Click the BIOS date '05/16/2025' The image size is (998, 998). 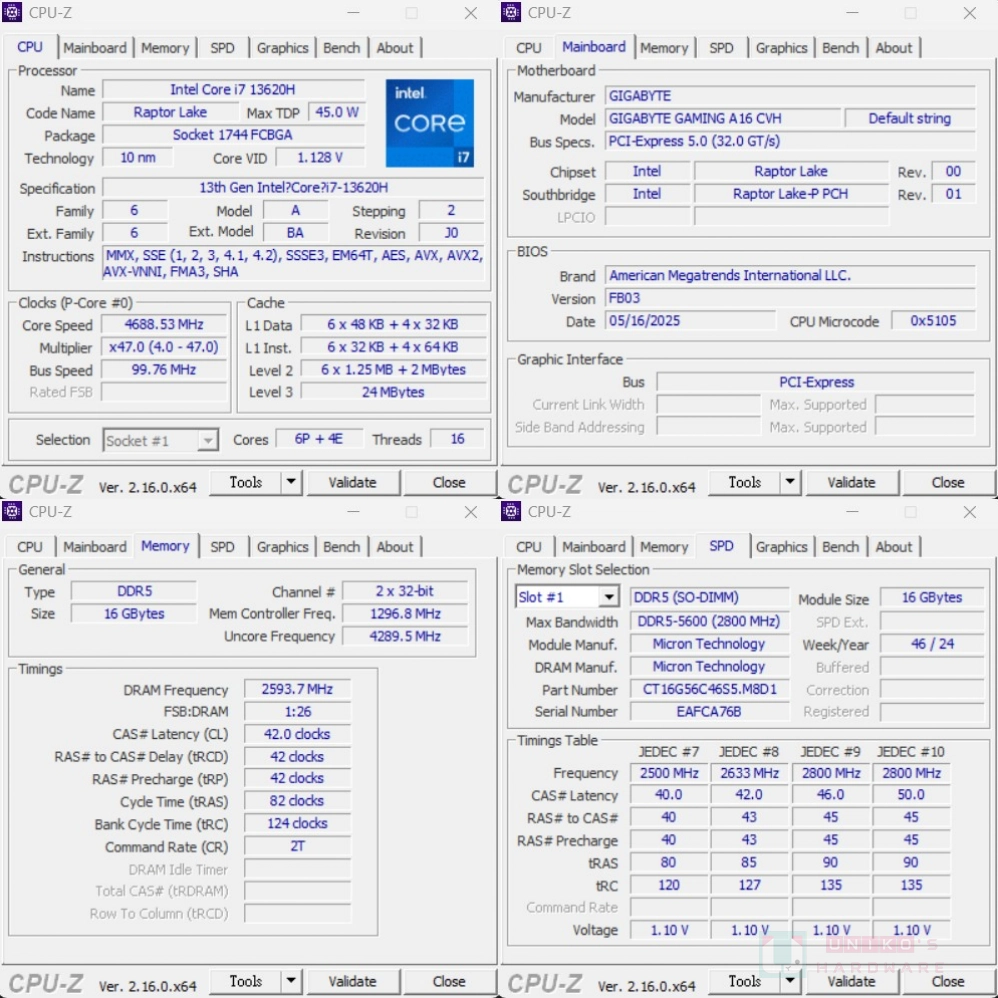tap(691, 321)
